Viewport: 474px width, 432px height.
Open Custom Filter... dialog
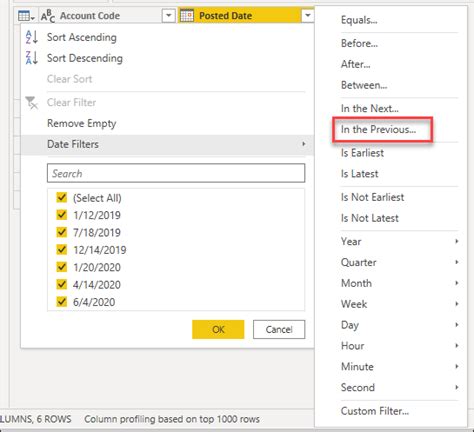tap(375, 411)
